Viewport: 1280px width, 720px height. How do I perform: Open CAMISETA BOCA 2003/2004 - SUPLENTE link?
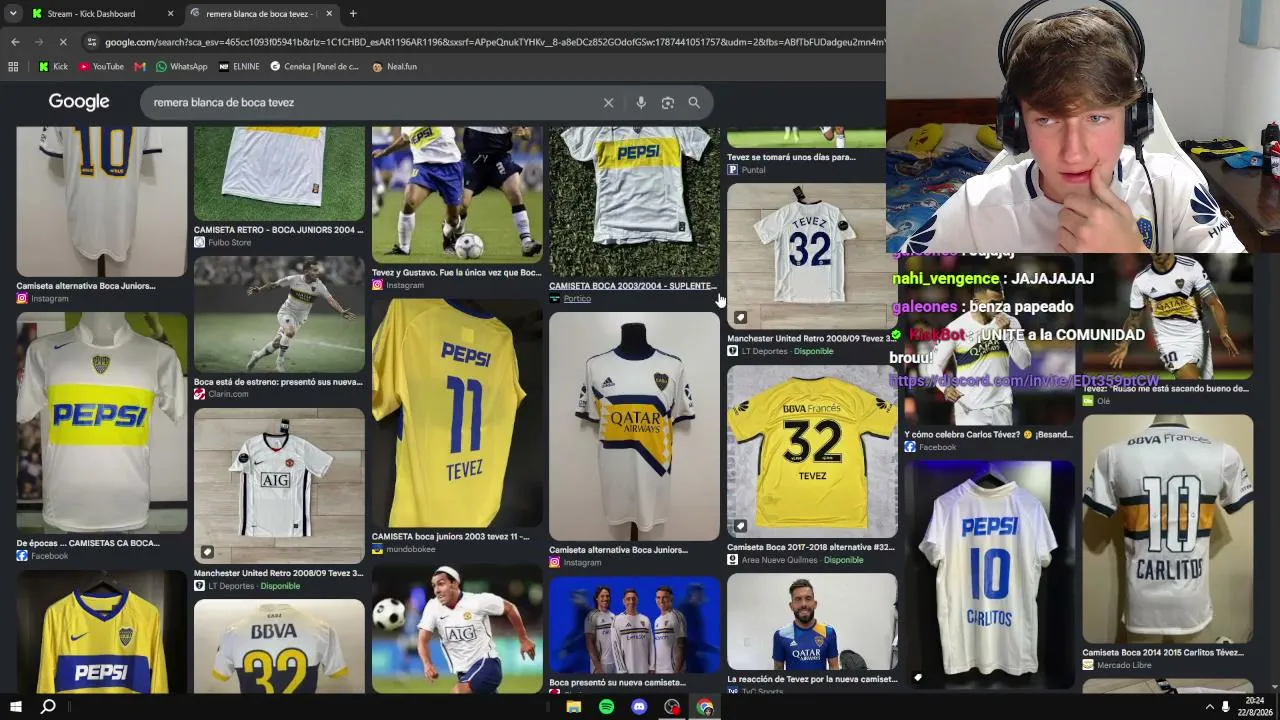coord(633,286)
